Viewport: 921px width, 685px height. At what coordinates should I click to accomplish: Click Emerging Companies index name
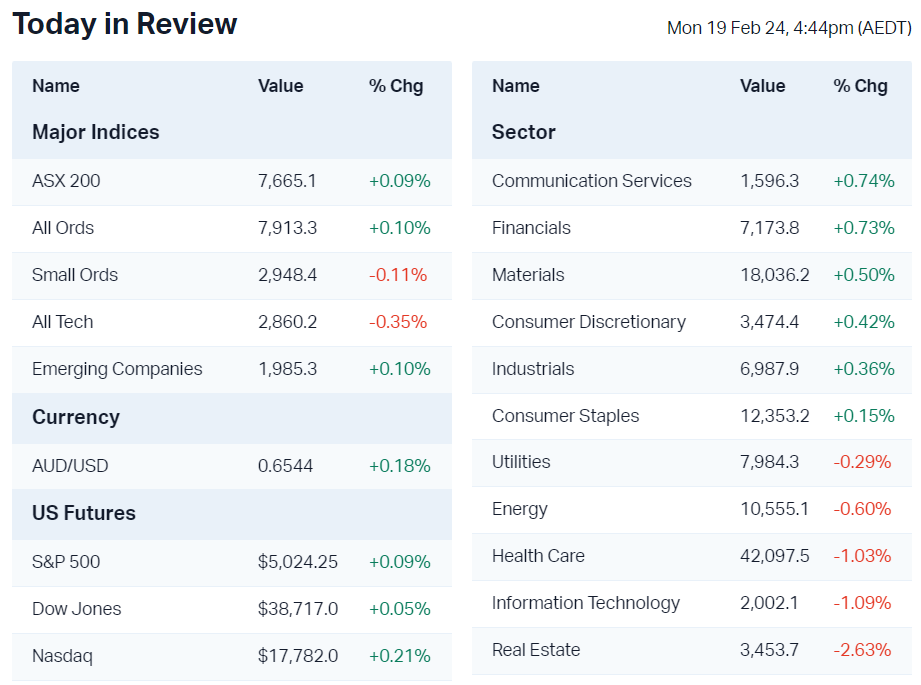tap(117, 369)
